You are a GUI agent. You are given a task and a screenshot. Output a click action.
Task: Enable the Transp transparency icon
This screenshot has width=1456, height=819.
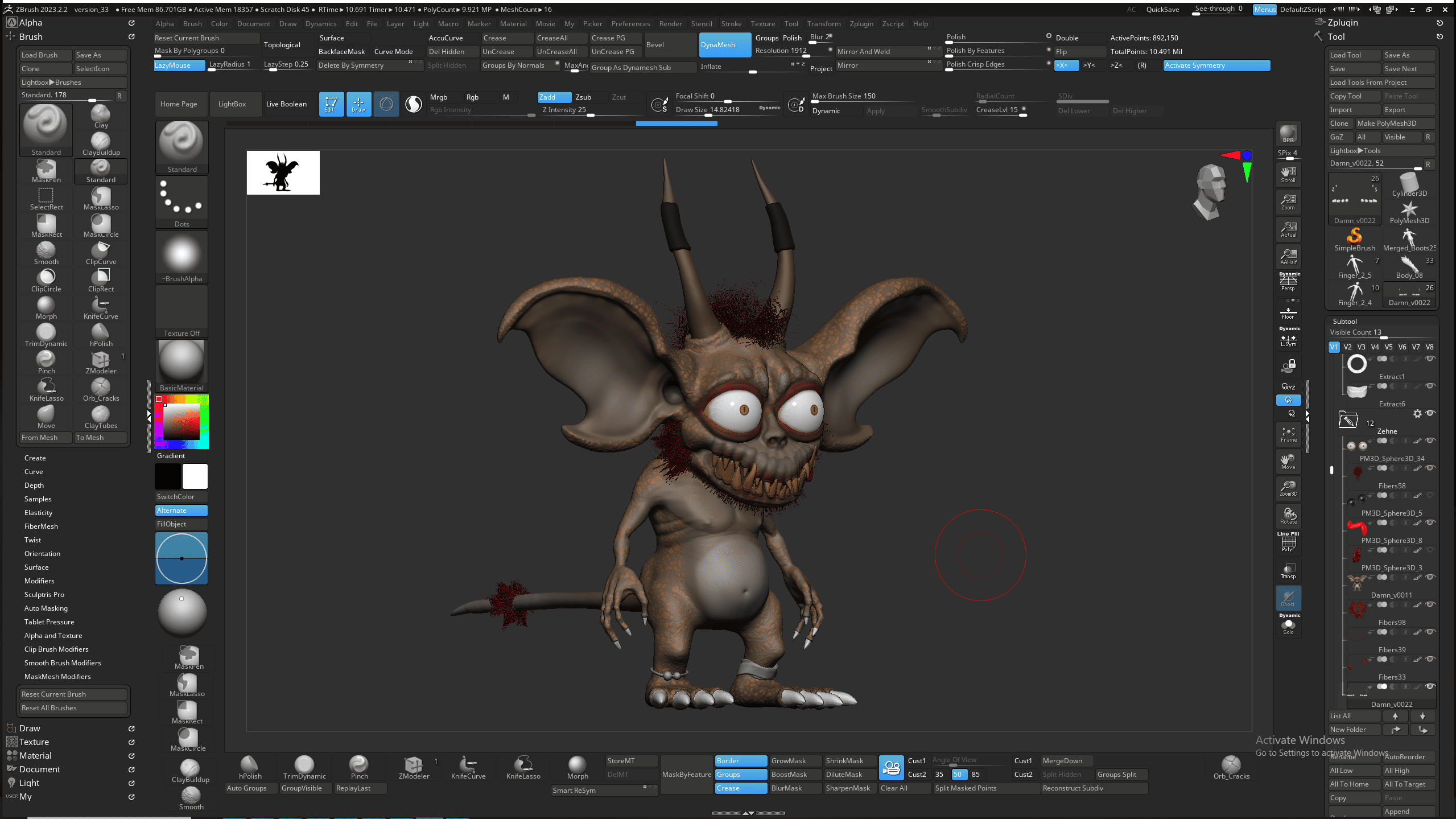tap(1288, 571)
